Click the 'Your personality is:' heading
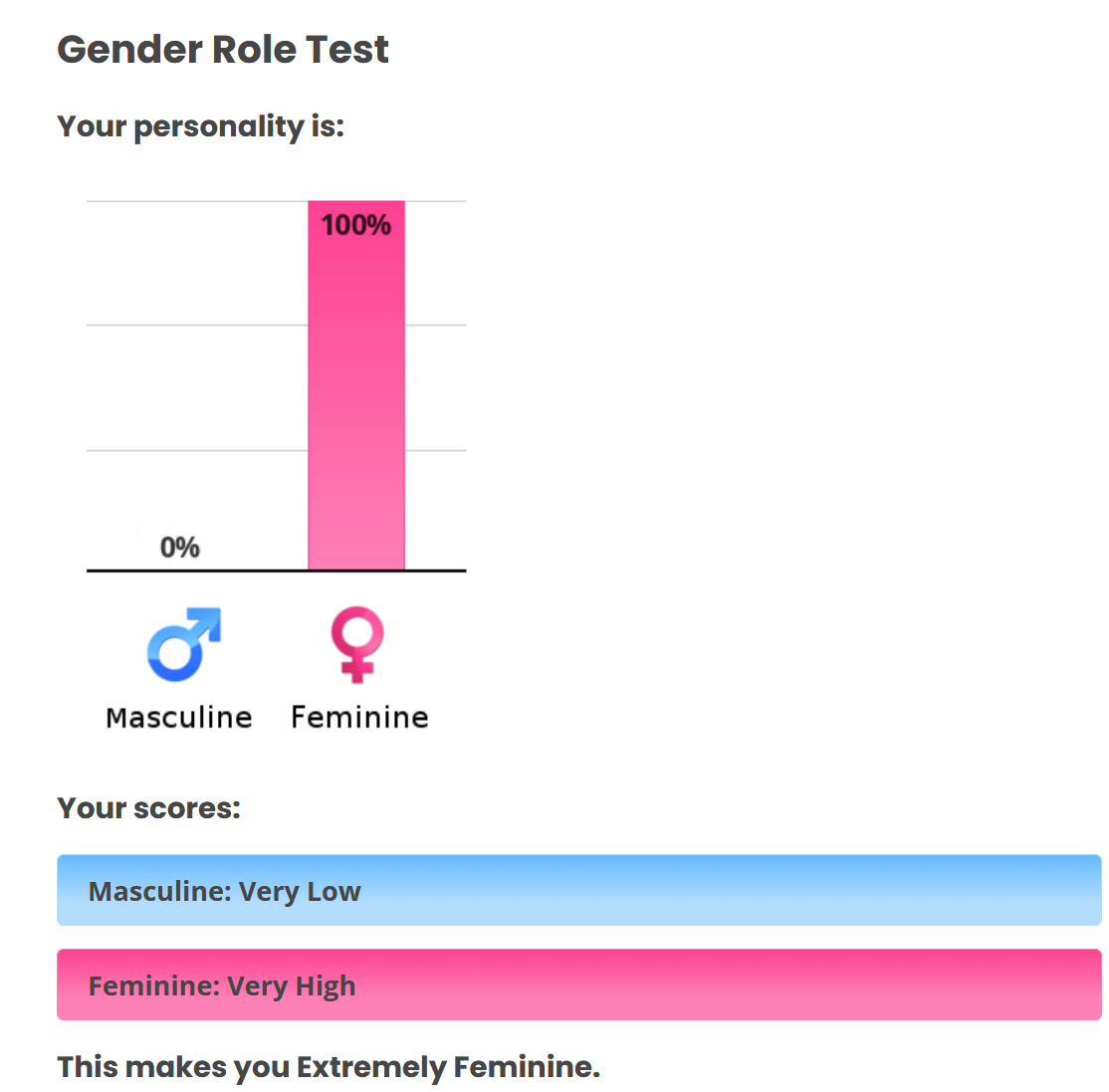1109x1092 pixels. coord(200,126)
